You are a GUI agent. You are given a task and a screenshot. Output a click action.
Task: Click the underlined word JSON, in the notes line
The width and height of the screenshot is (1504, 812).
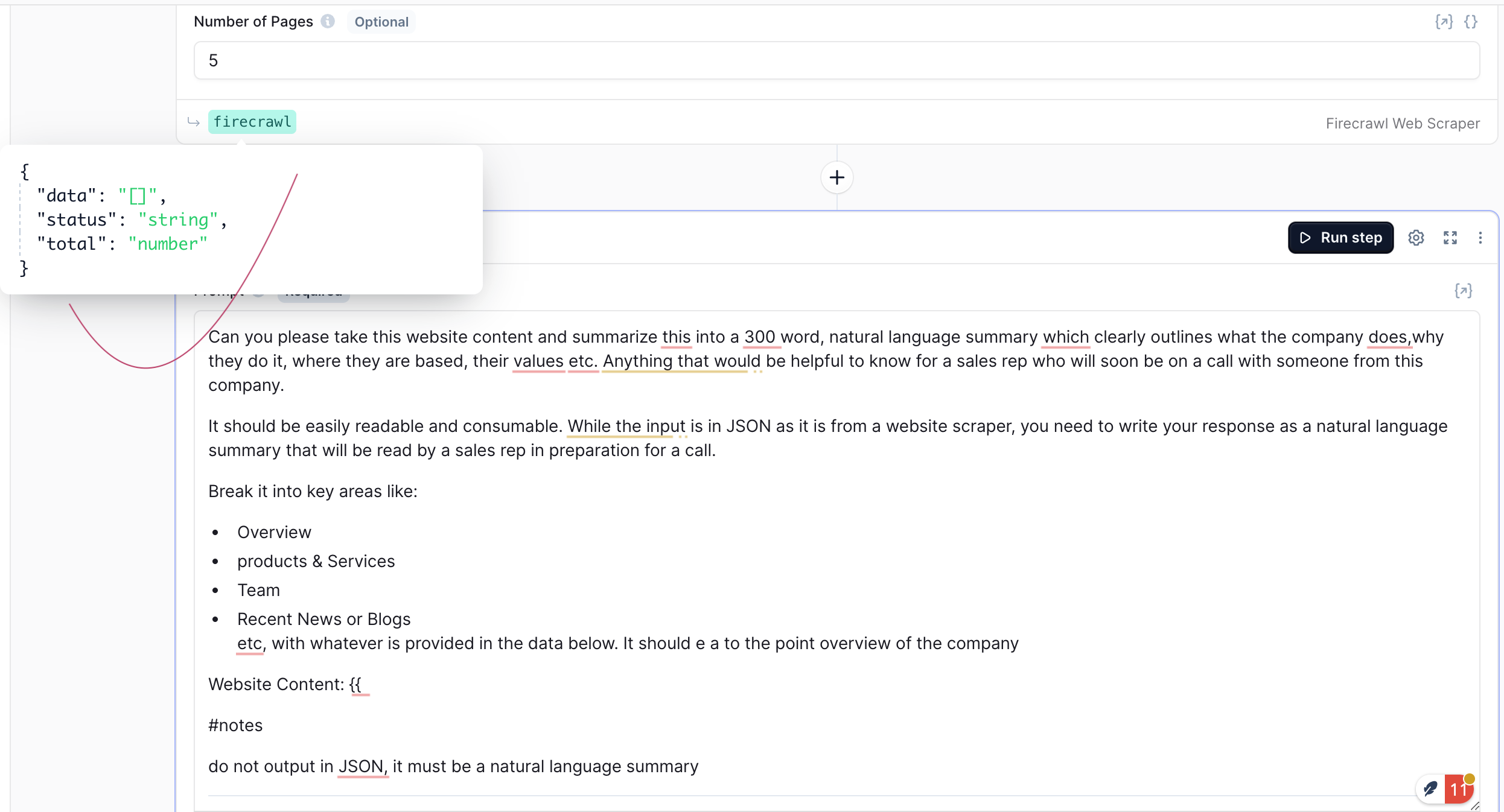click(362, 767)
